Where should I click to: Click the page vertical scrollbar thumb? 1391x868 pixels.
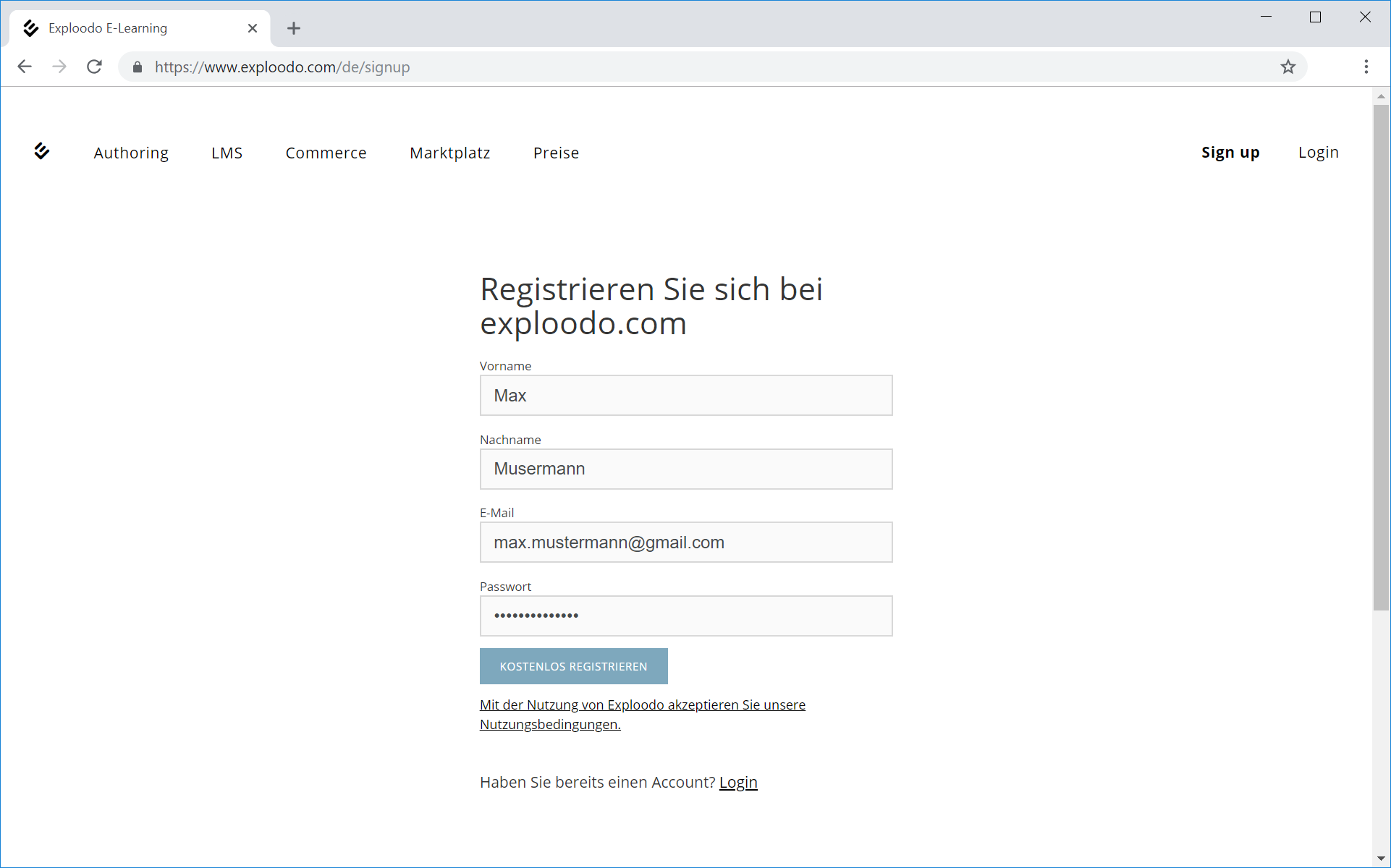coord(1381,358)
